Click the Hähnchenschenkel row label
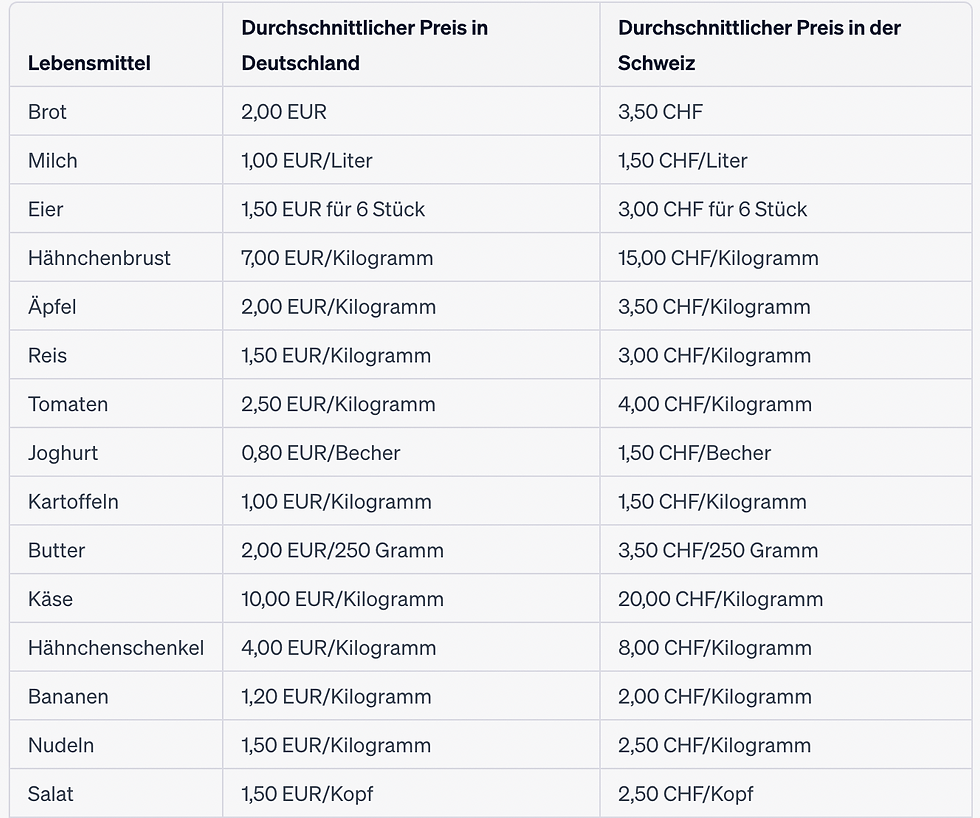 point(116,648)
